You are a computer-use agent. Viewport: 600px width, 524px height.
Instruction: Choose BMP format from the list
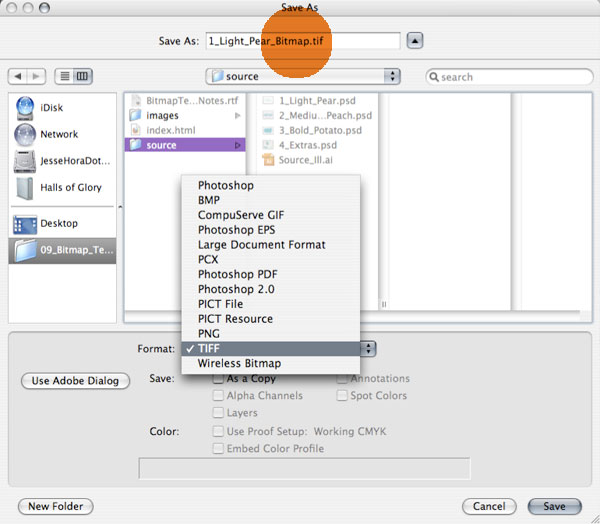tap(271, 200)
